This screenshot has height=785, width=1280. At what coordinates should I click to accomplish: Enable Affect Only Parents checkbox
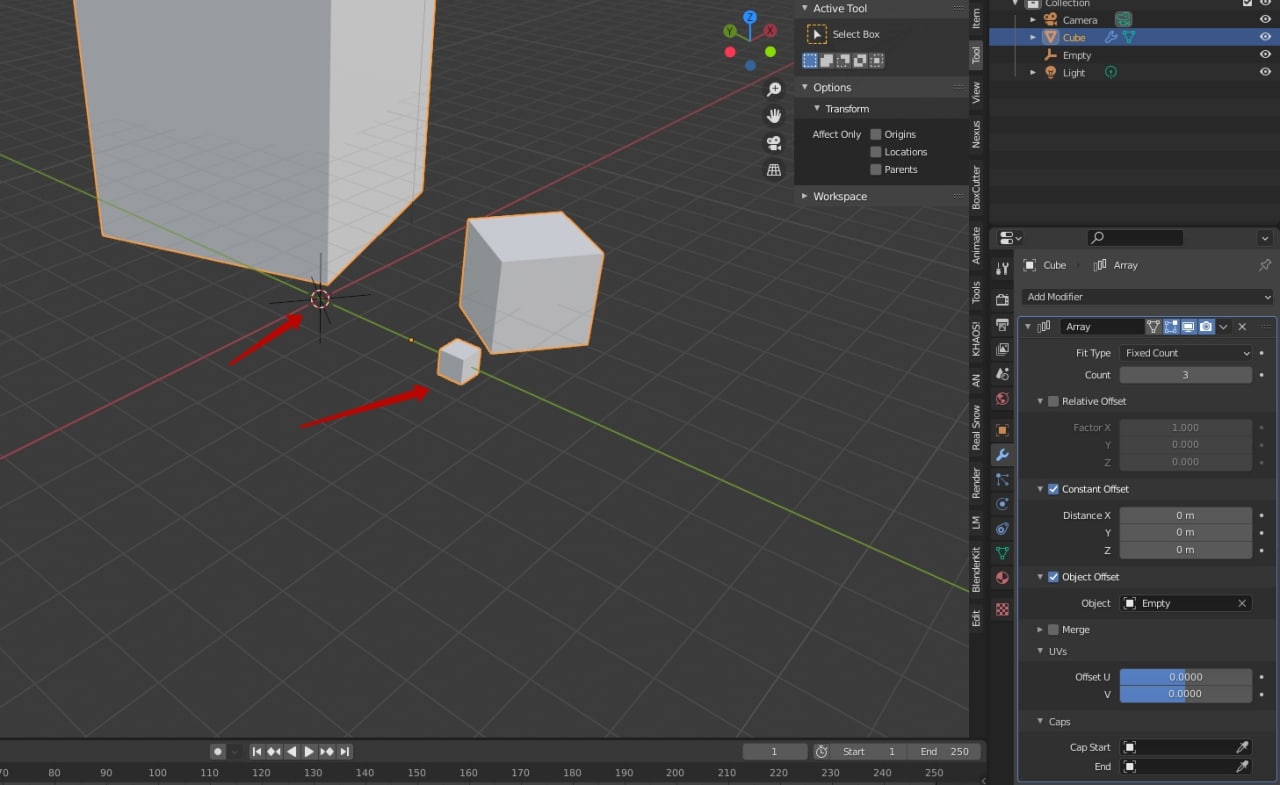coord(876,170)
